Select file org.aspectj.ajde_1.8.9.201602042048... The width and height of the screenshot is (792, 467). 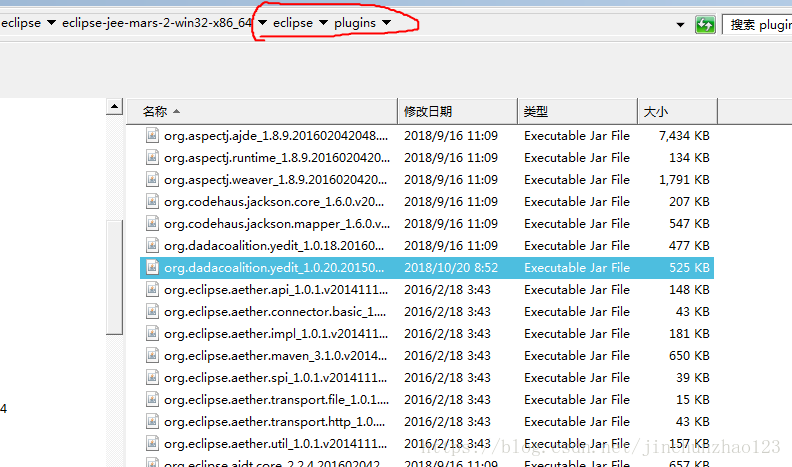276,136
